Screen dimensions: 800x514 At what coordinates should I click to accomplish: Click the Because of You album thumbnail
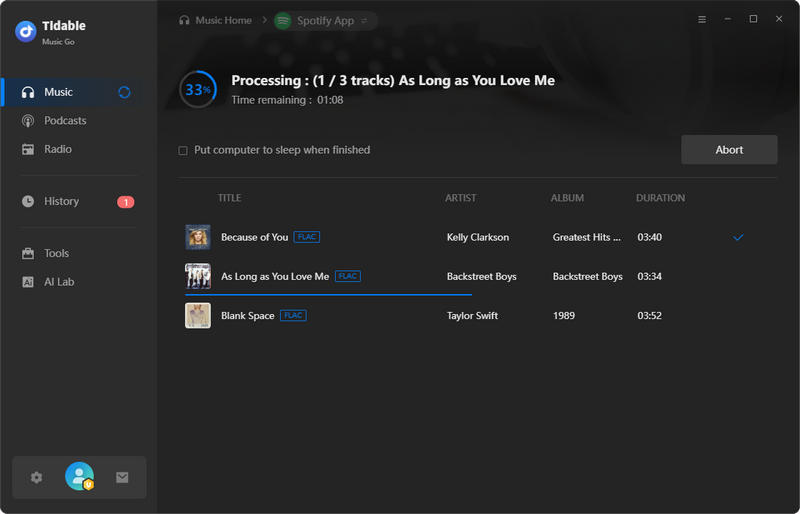[x=198, y=237]
